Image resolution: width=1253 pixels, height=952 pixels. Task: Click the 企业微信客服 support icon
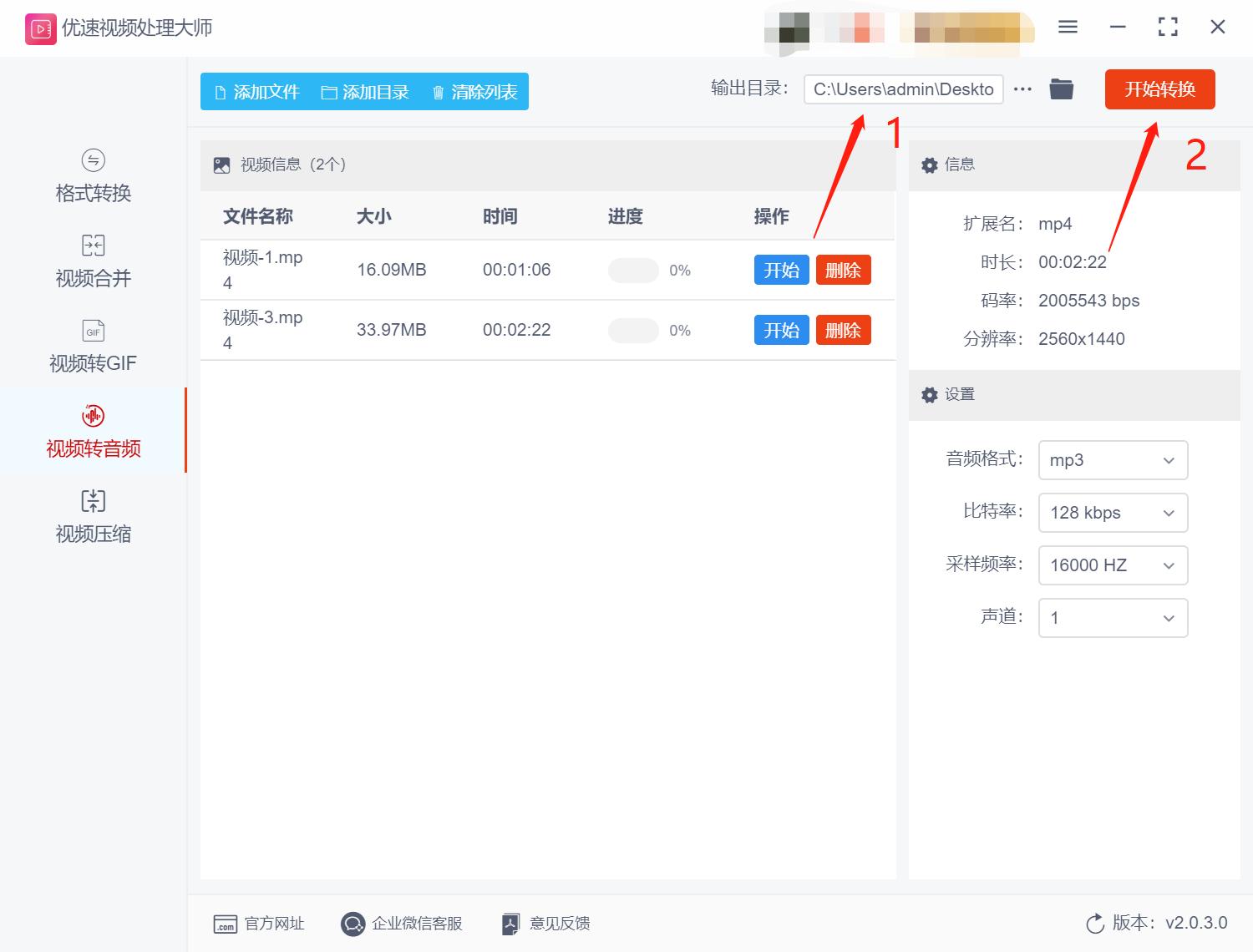[x=353, y=924]
